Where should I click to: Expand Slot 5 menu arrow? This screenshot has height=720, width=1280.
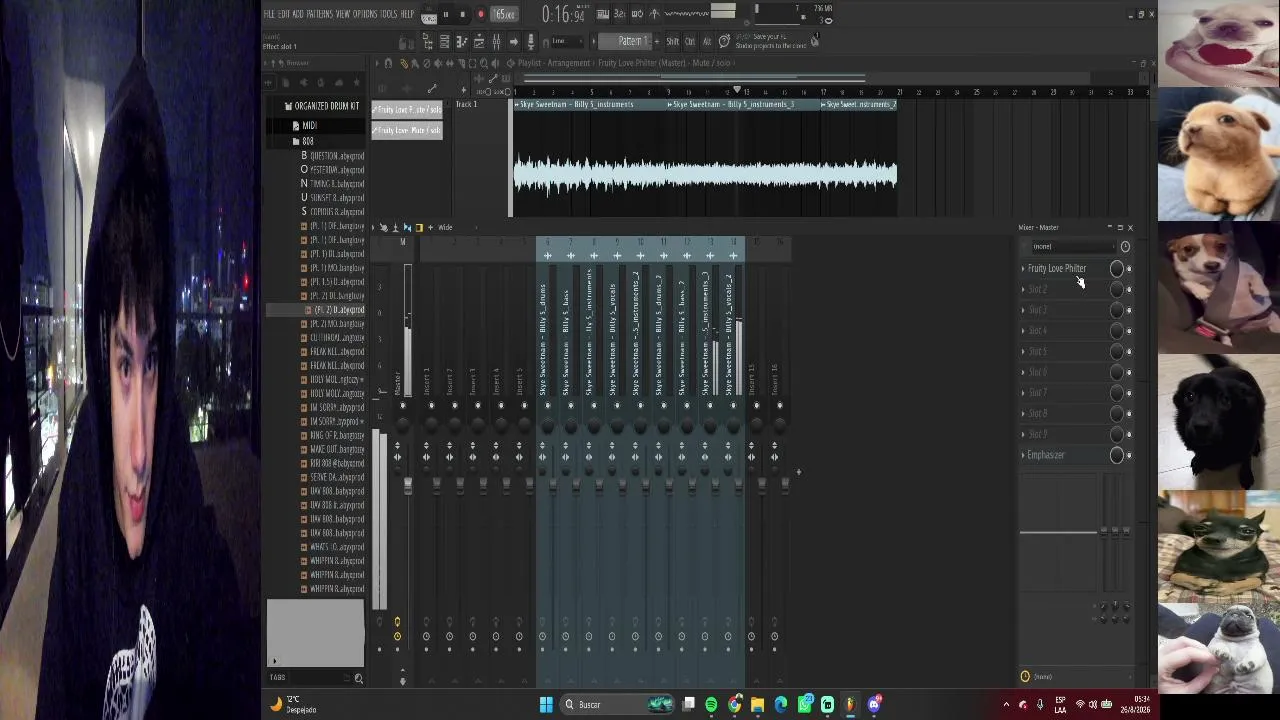[x=1023, y=352]
